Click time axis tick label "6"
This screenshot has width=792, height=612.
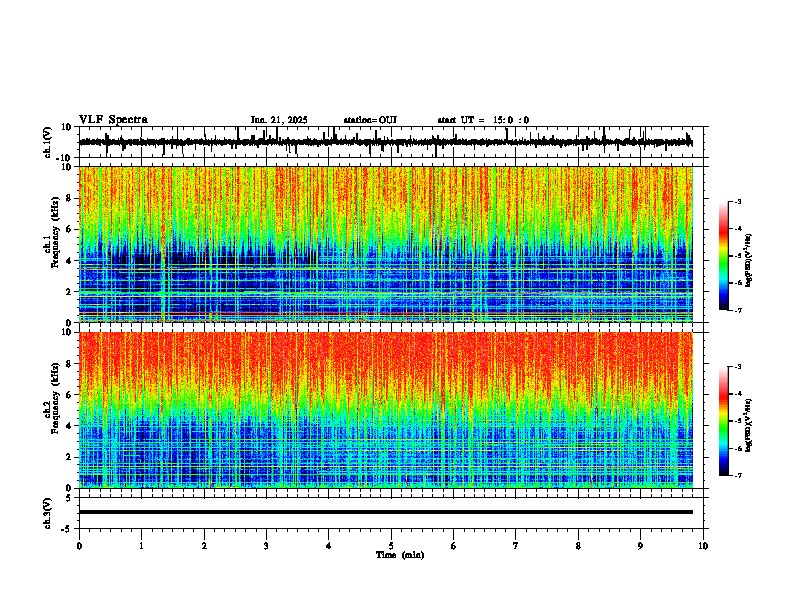pyautogui.click(x=454, y=546)
